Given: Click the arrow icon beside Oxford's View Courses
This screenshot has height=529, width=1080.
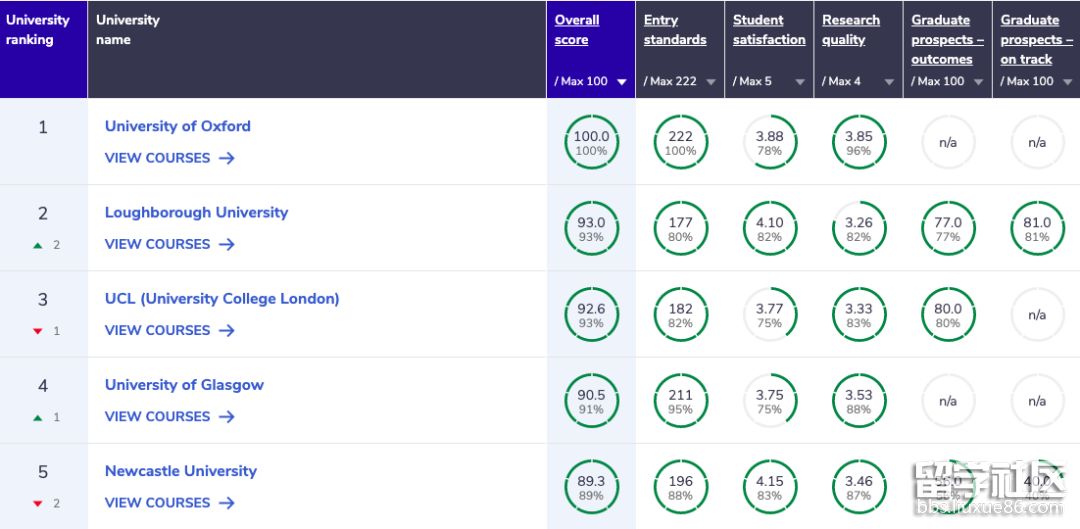Looking at the screenshot, I should (x=227, y=158).
